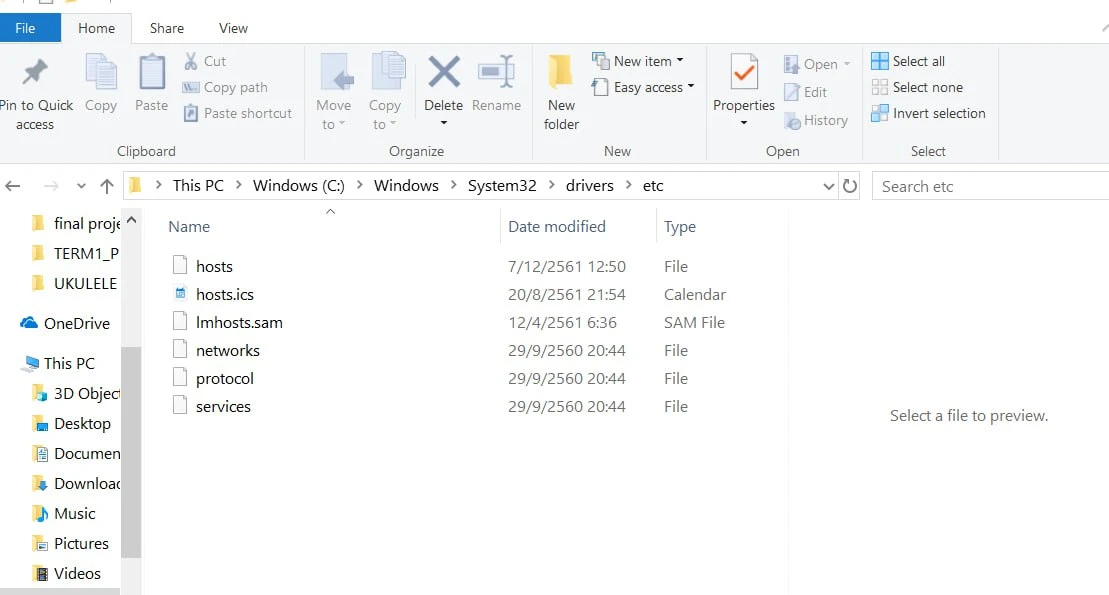Click the Copy icon in Clipboard group
The width and height of the screenshot is (1109, 595).
pyautogui.click(x=101, y=71)
